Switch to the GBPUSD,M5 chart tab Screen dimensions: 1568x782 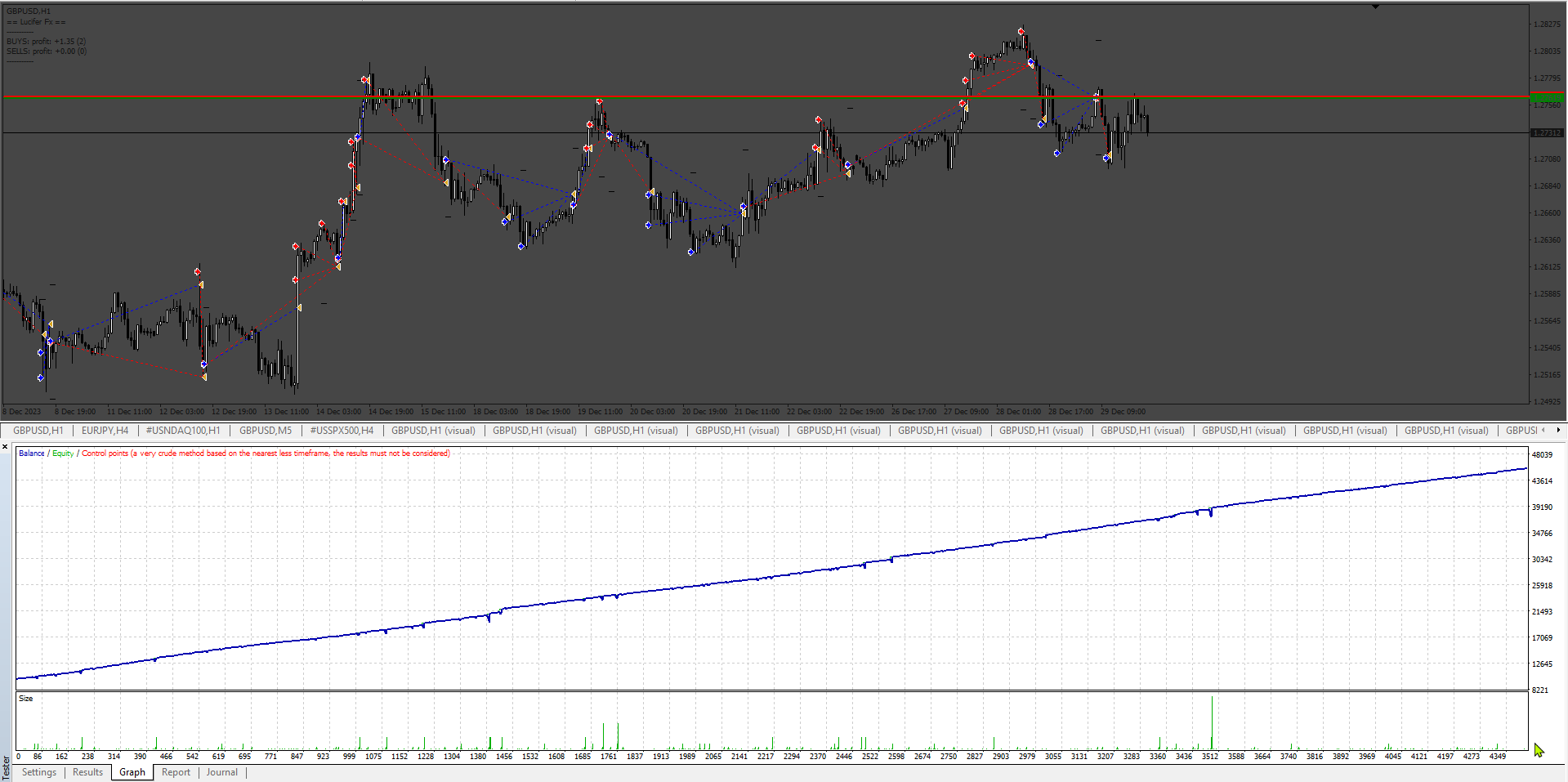266,431
